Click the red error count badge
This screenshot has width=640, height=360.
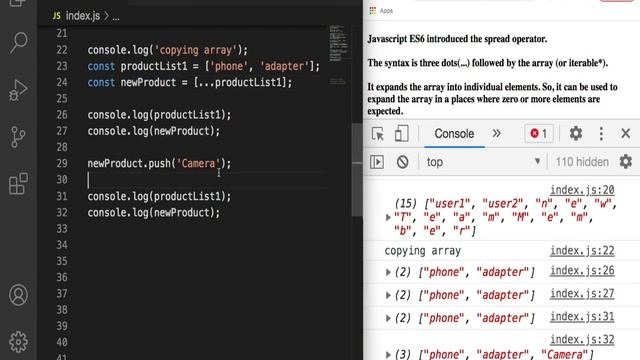click(x=539, y=133)
